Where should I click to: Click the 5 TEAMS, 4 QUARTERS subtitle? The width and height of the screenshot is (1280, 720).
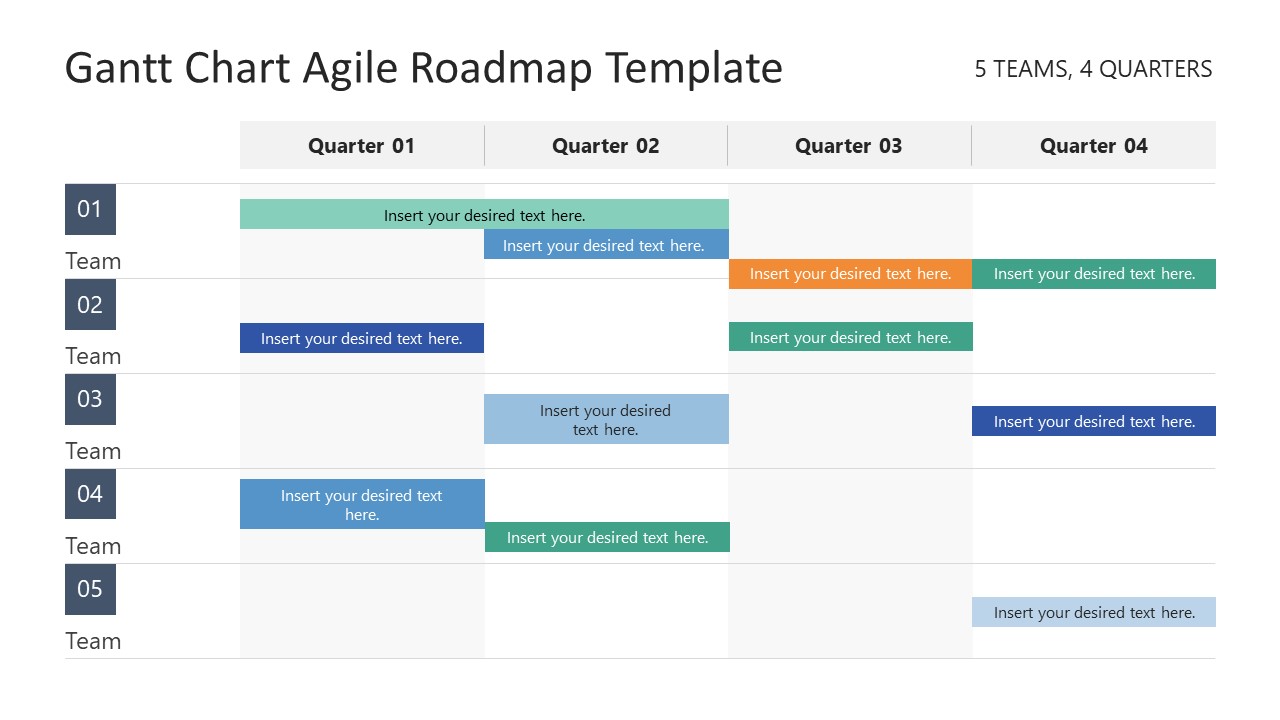(1093, 69)
